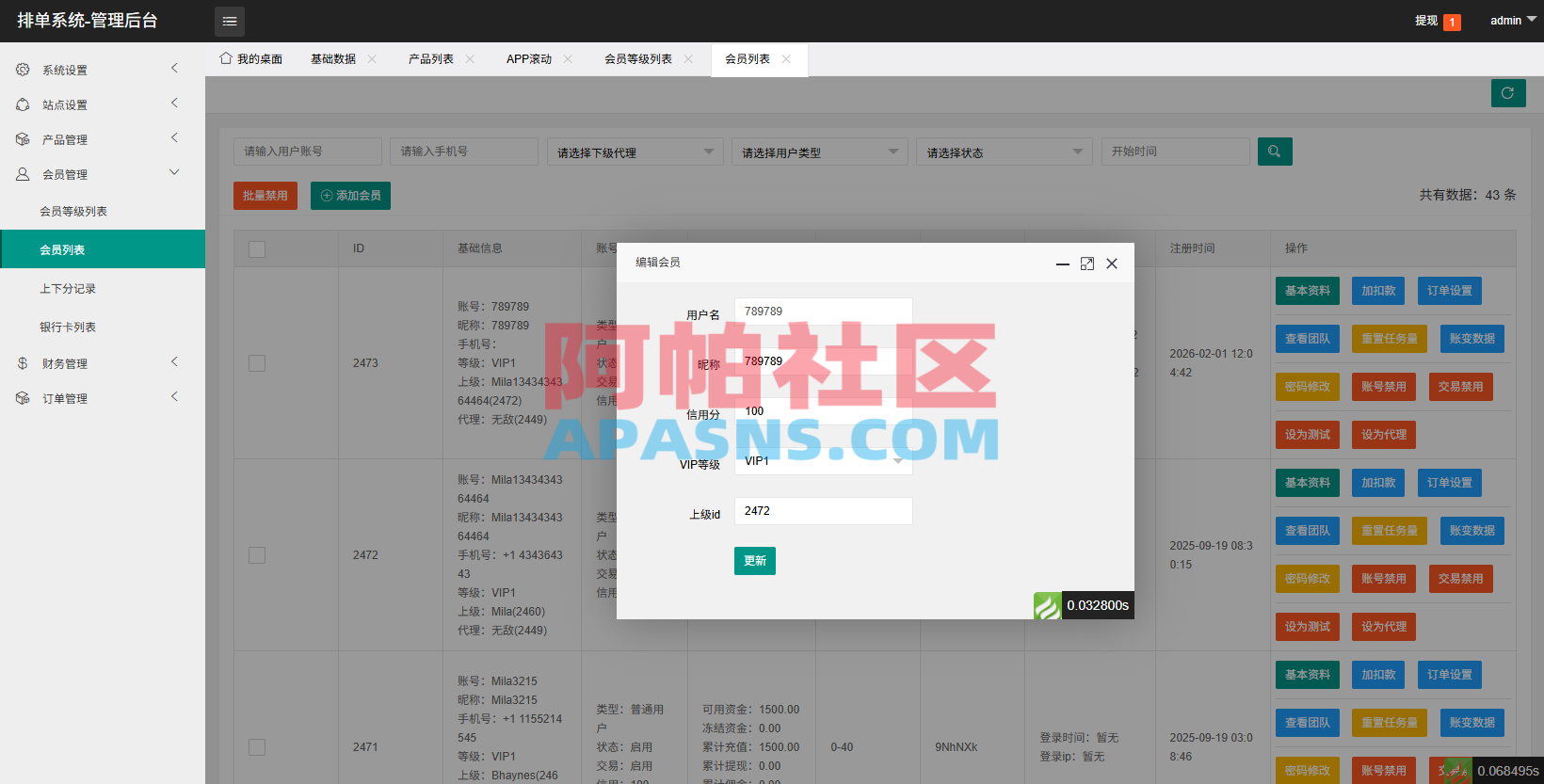
Task: Maximize the 编辑会员 dialog
Action: 1087,264
